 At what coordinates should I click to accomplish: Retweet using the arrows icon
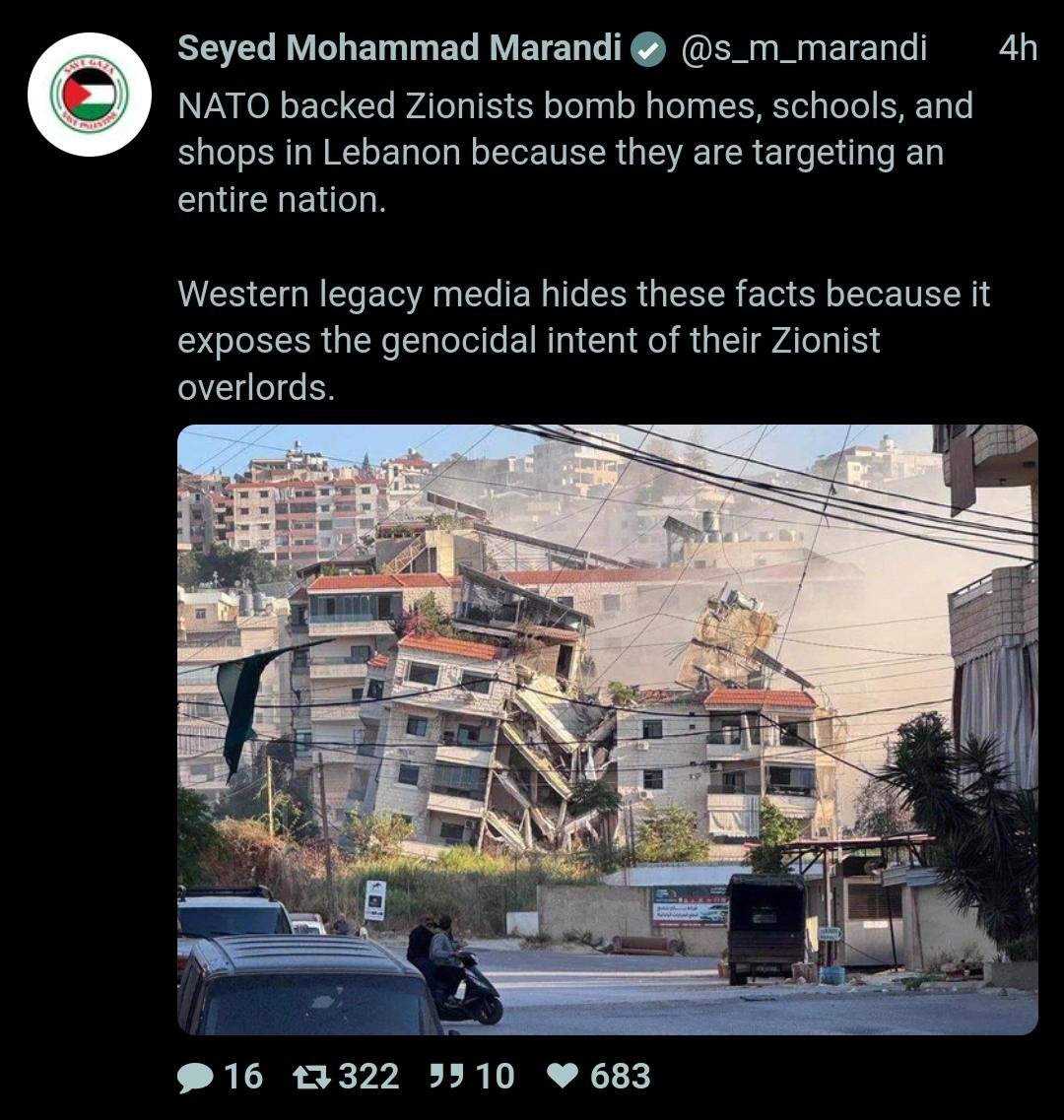311,1076
